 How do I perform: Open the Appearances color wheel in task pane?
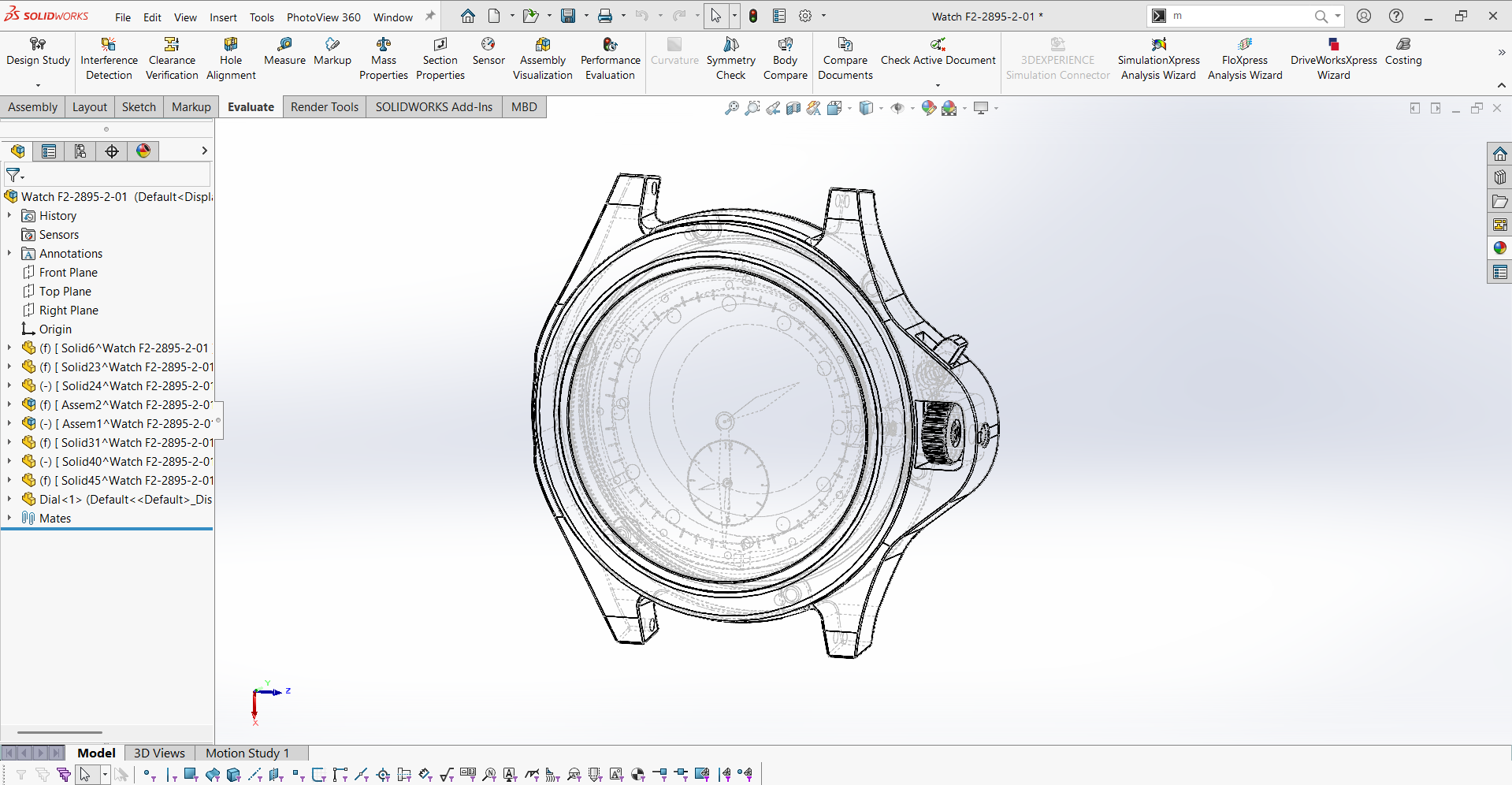tap(1499, 248)
